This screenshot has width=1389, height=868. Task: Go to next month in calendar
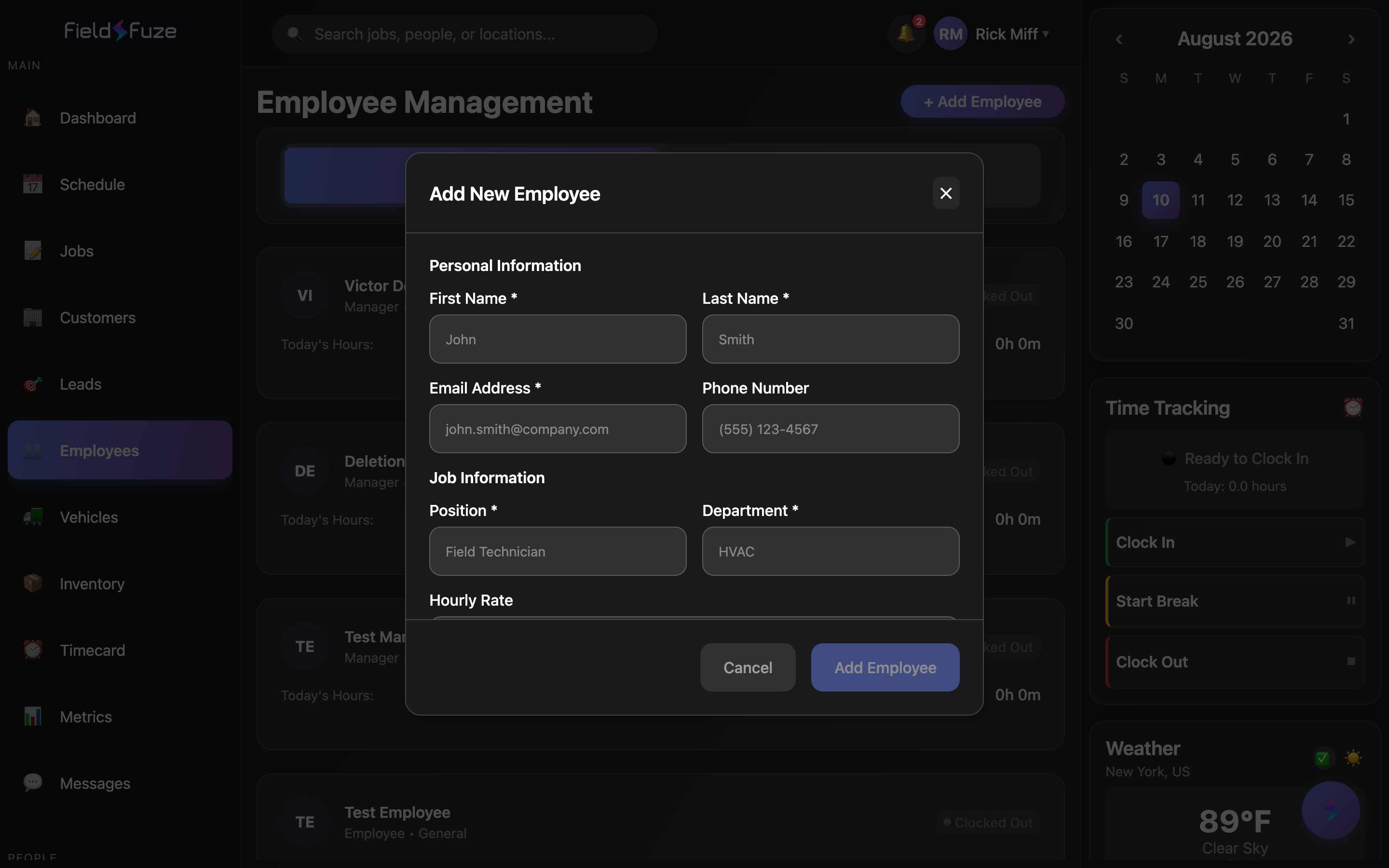coord(1351,39)
